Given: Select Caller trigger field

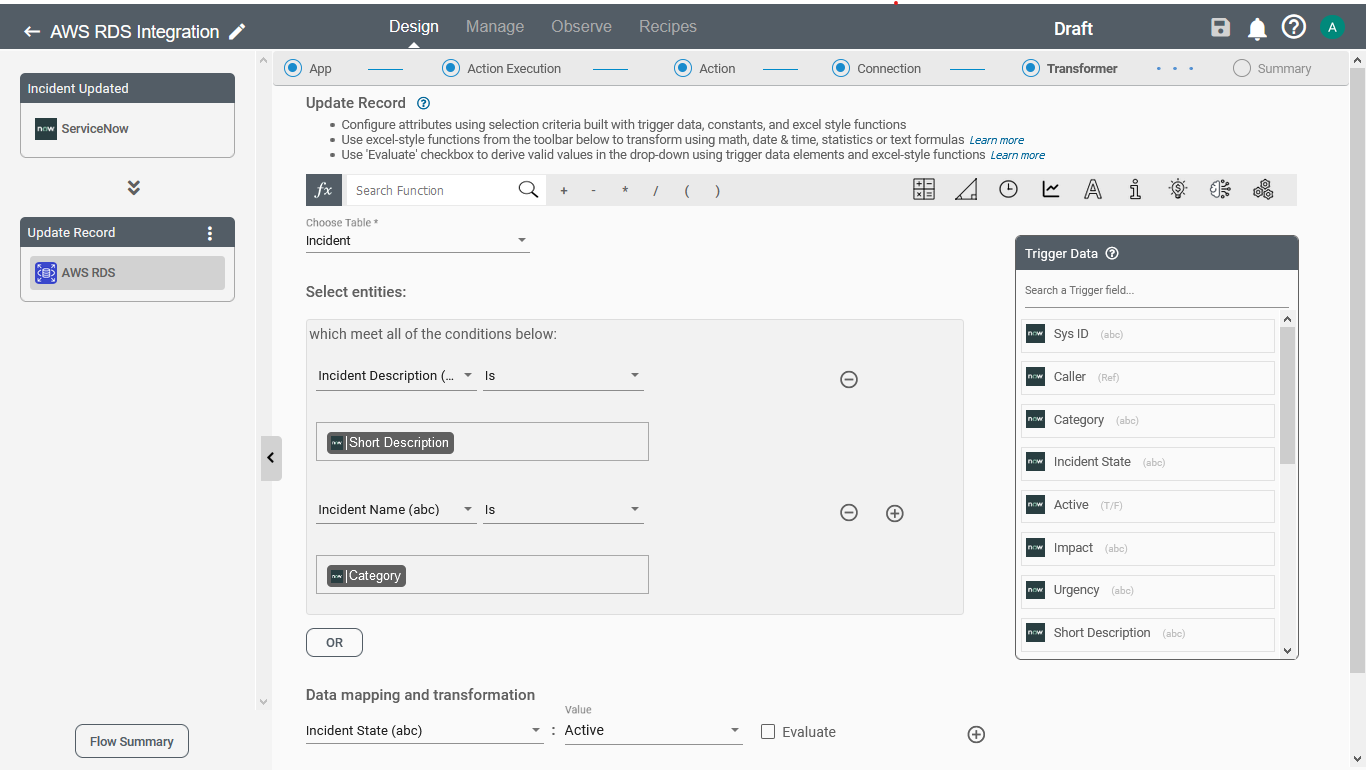Looking at the screenshot, I should click(1148, 378).
